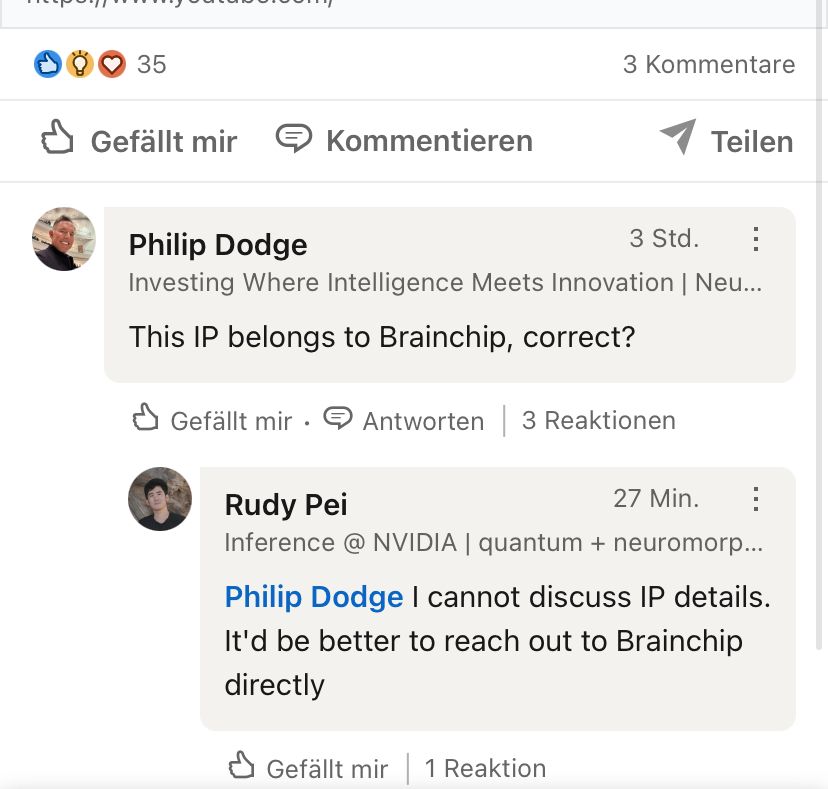Click the red heart reaction emoji
The height and width of the screenshot is (789, 828).
(x=111, y=65)
